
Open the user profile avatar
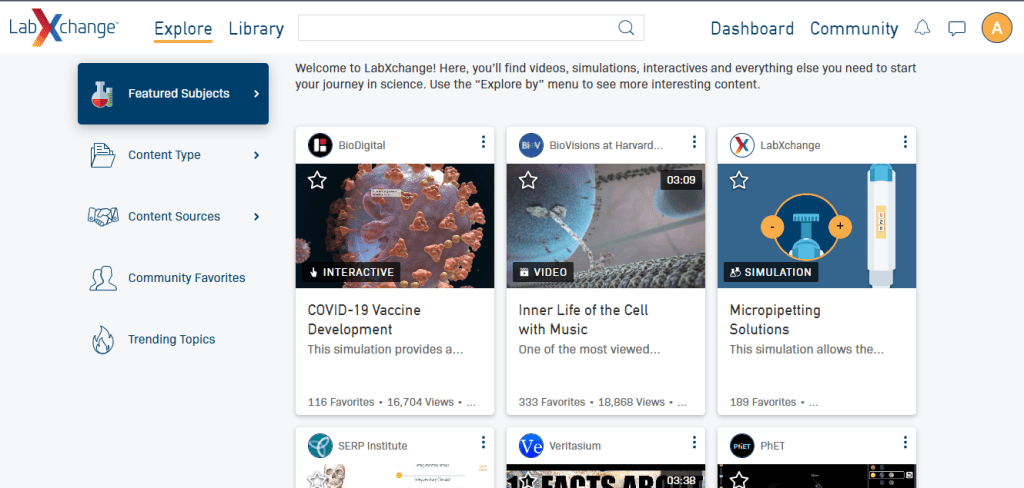[x=996, y=28]
